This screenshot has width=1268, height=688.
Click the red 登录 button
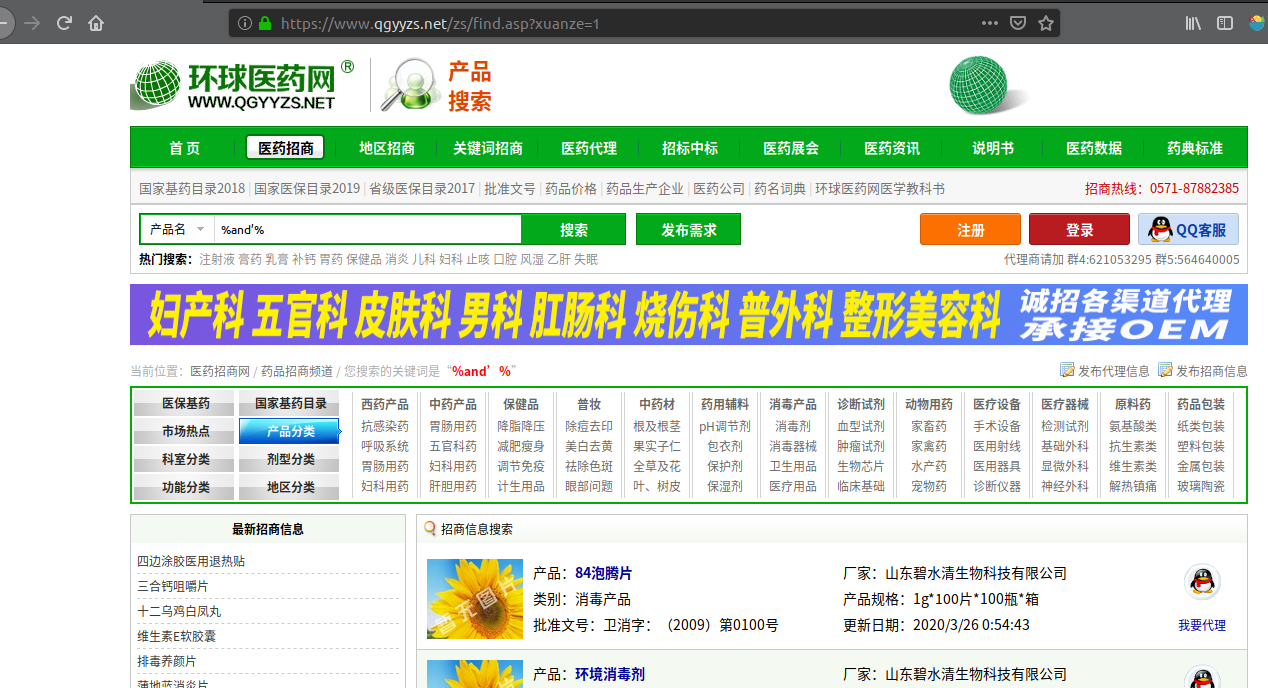(1079, 229)
